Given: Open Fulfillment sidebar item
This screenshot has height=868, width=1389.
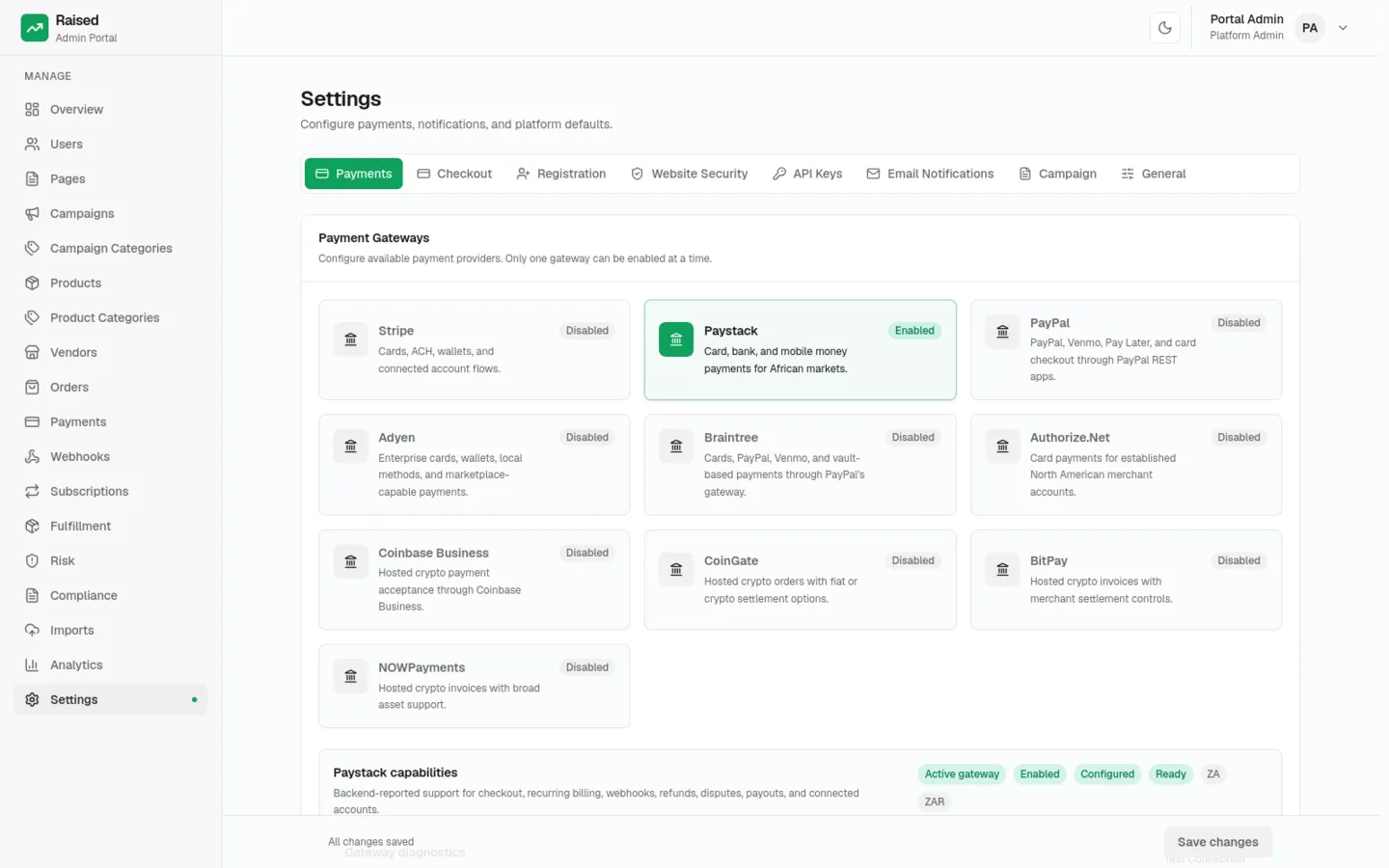Looking at the screenshot, I should click(111, 526).
